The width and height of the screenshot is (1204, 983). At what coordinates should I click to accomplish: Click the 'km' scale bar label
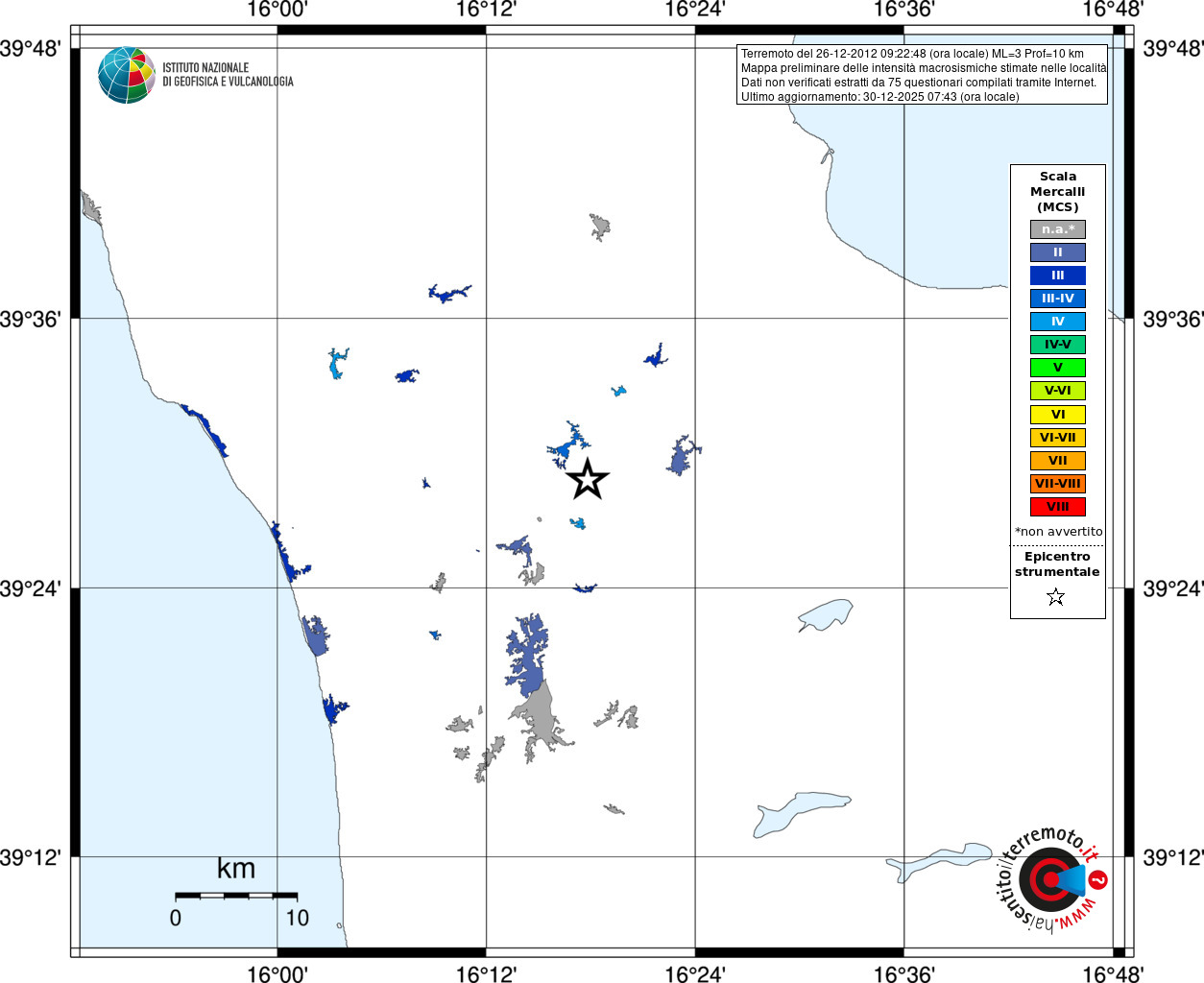pyautogui.click(x=236, y=869)
